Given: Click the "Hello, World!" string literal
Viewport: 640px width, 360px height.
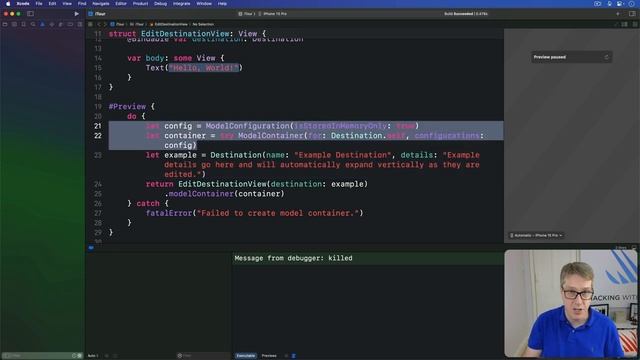Looking at the screenshot, I should click(204, 68).
